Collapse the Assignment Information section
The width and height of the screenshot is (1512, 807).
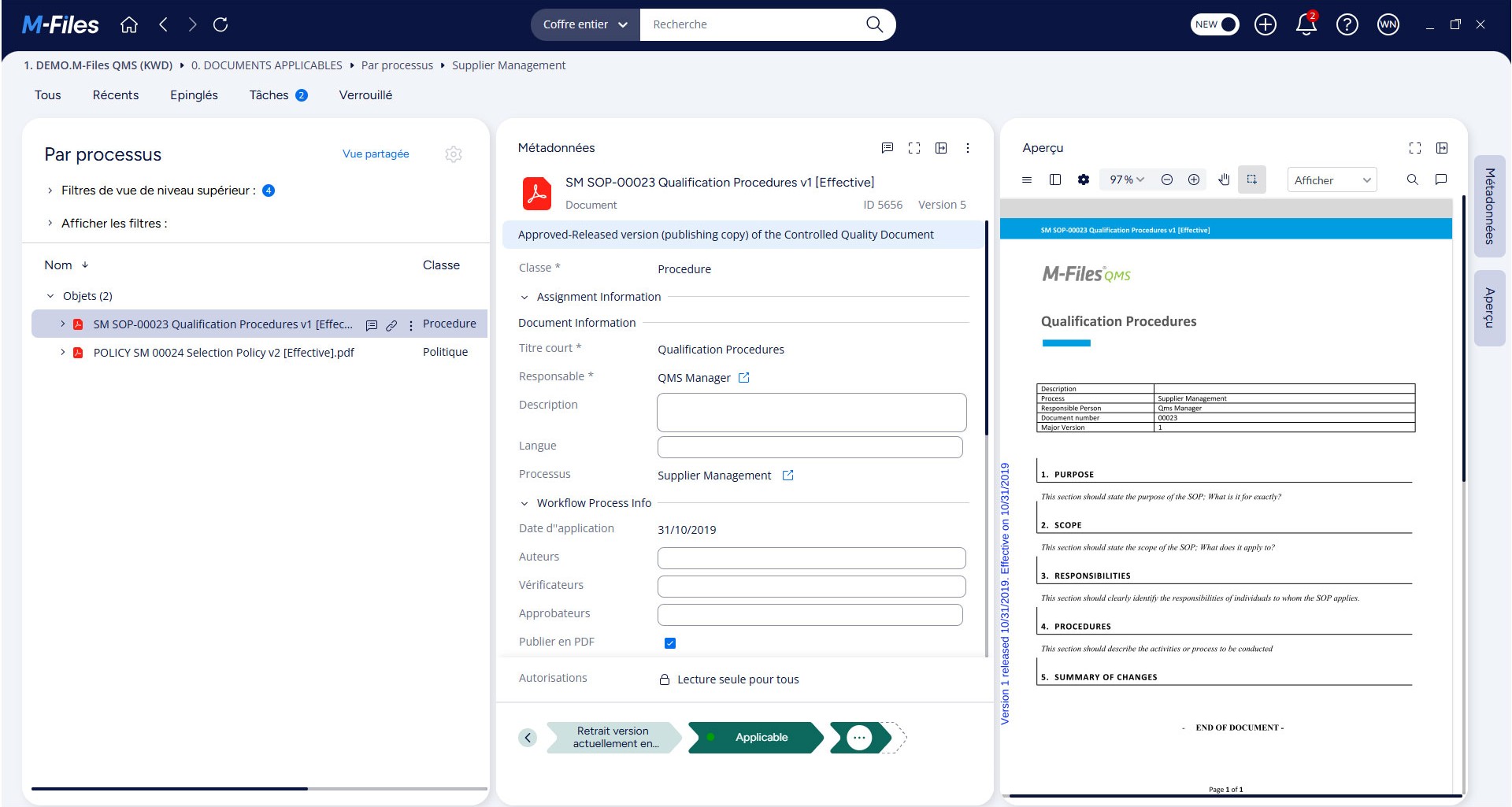(x=524, y=298)
